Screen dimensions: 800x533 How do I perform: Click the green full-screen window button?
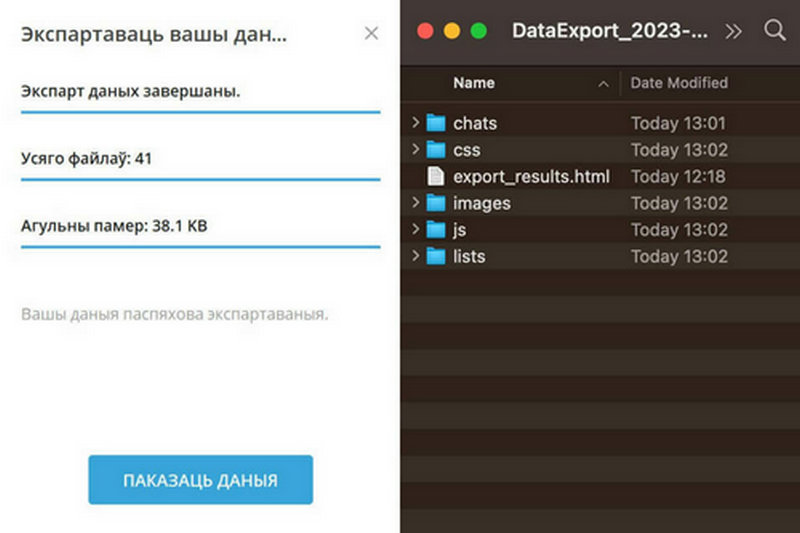479,31
